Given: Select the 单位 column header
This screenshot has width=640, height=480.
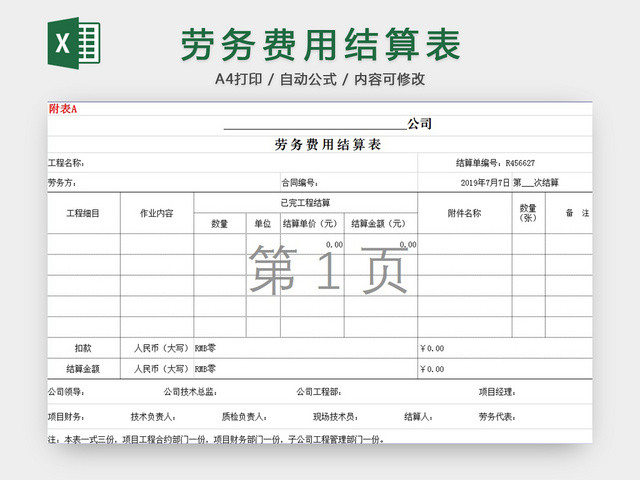Looking at the screenshot, I should point(263,224).
